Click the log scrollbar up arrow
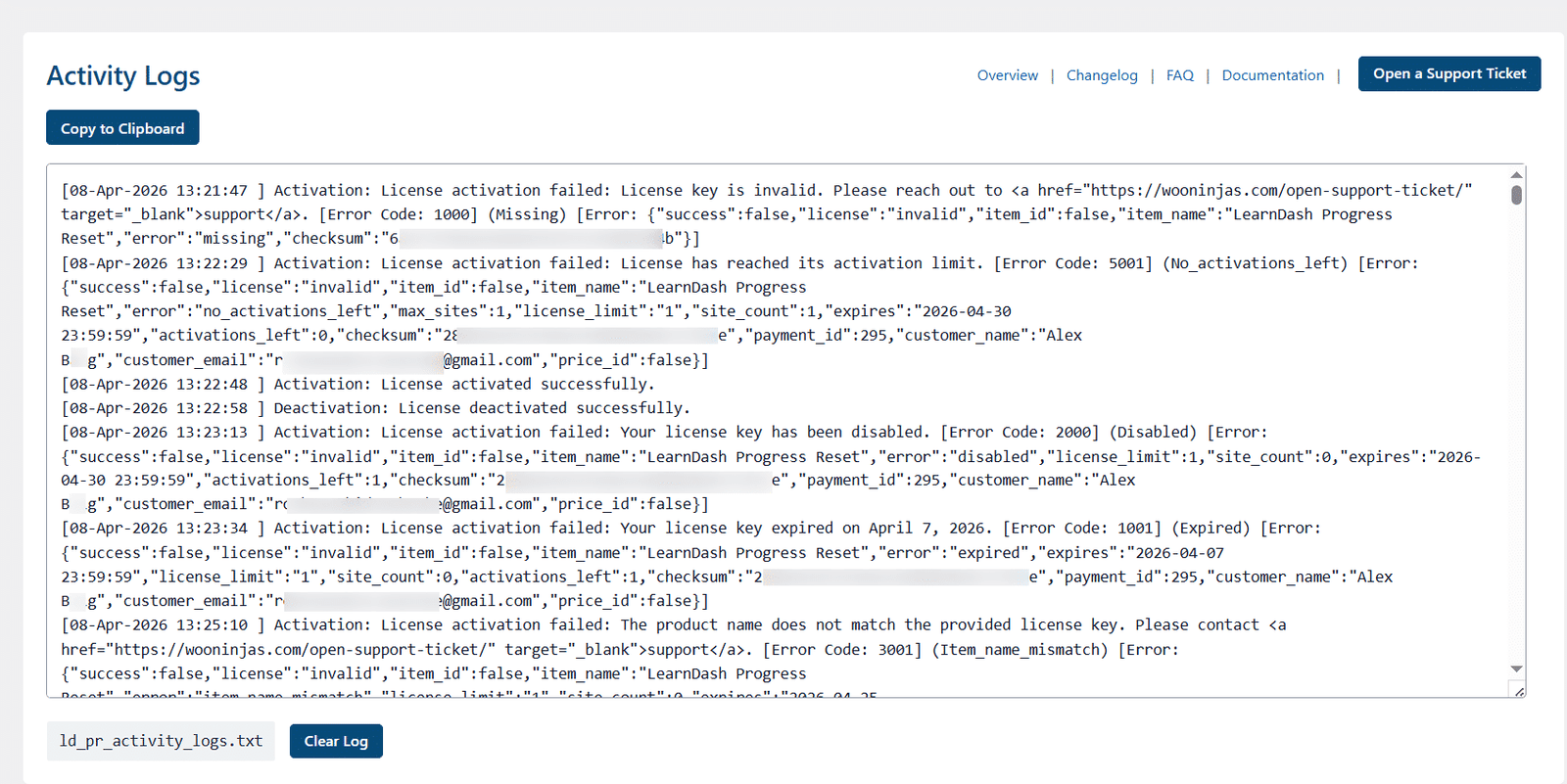Screen dimensions: 1567x784 [1516, 174]
